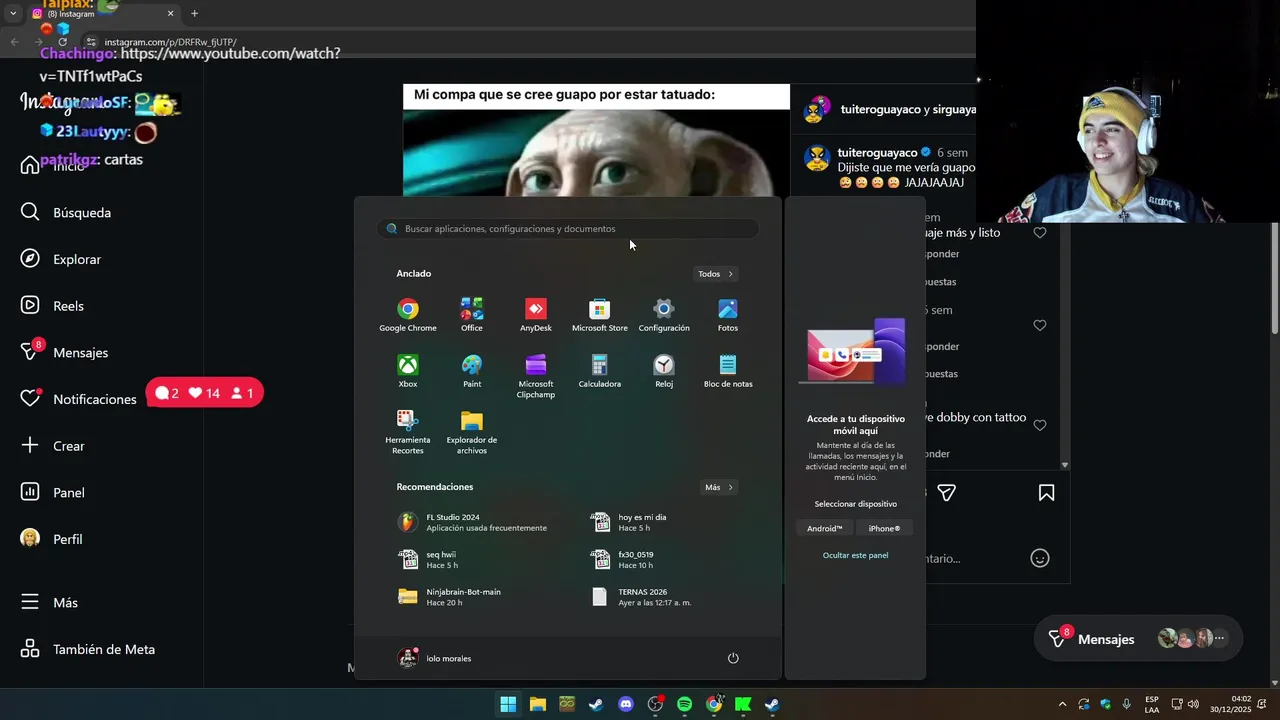The width and height of the screenshot is (1280, 720).
Task: Open tuiteroguayaco profile link in caption
Action: point(877,153)
